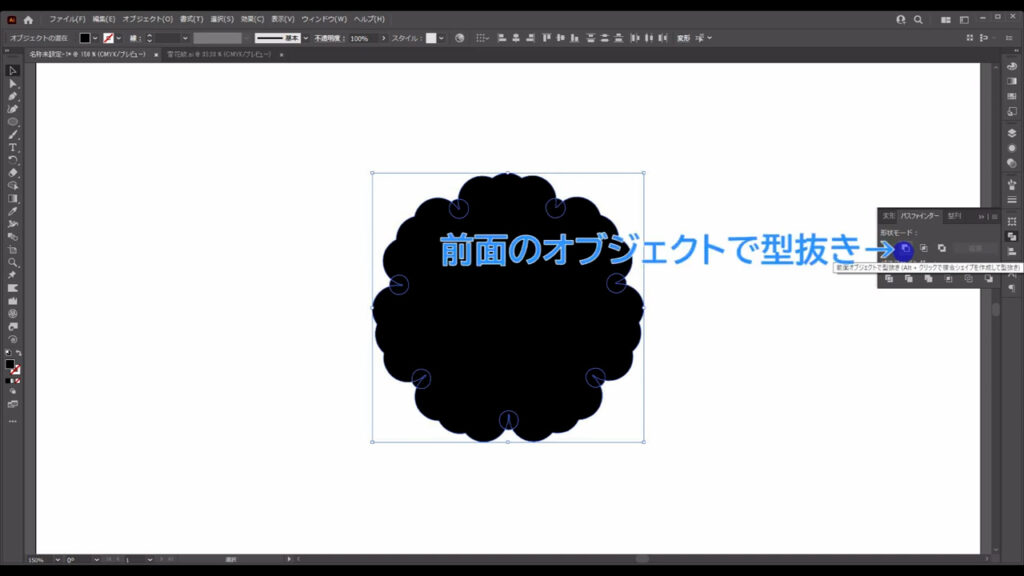Open the オブジェクト(O) menu
This screenshot has width=1024, height=576.
pyautogui.click(x=147, y=19)
